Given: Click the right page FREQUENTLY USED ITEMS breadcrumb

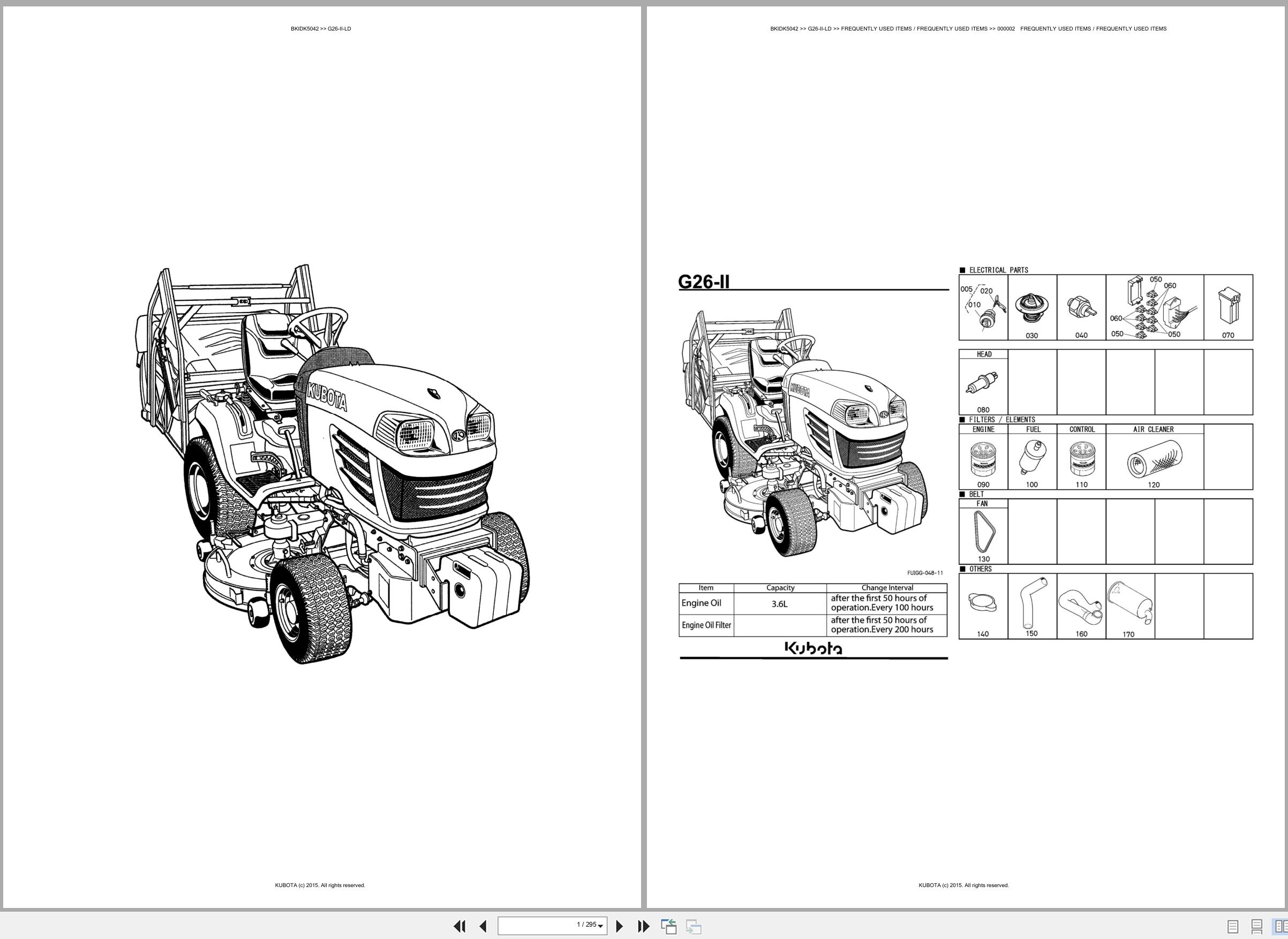Looking at the screenshot, I should coord(968,28).
